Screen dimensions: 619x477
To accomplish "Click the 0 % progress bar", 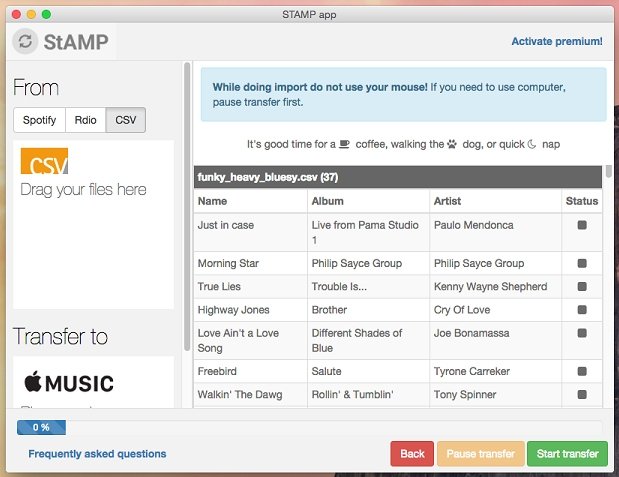I will 310,427.
